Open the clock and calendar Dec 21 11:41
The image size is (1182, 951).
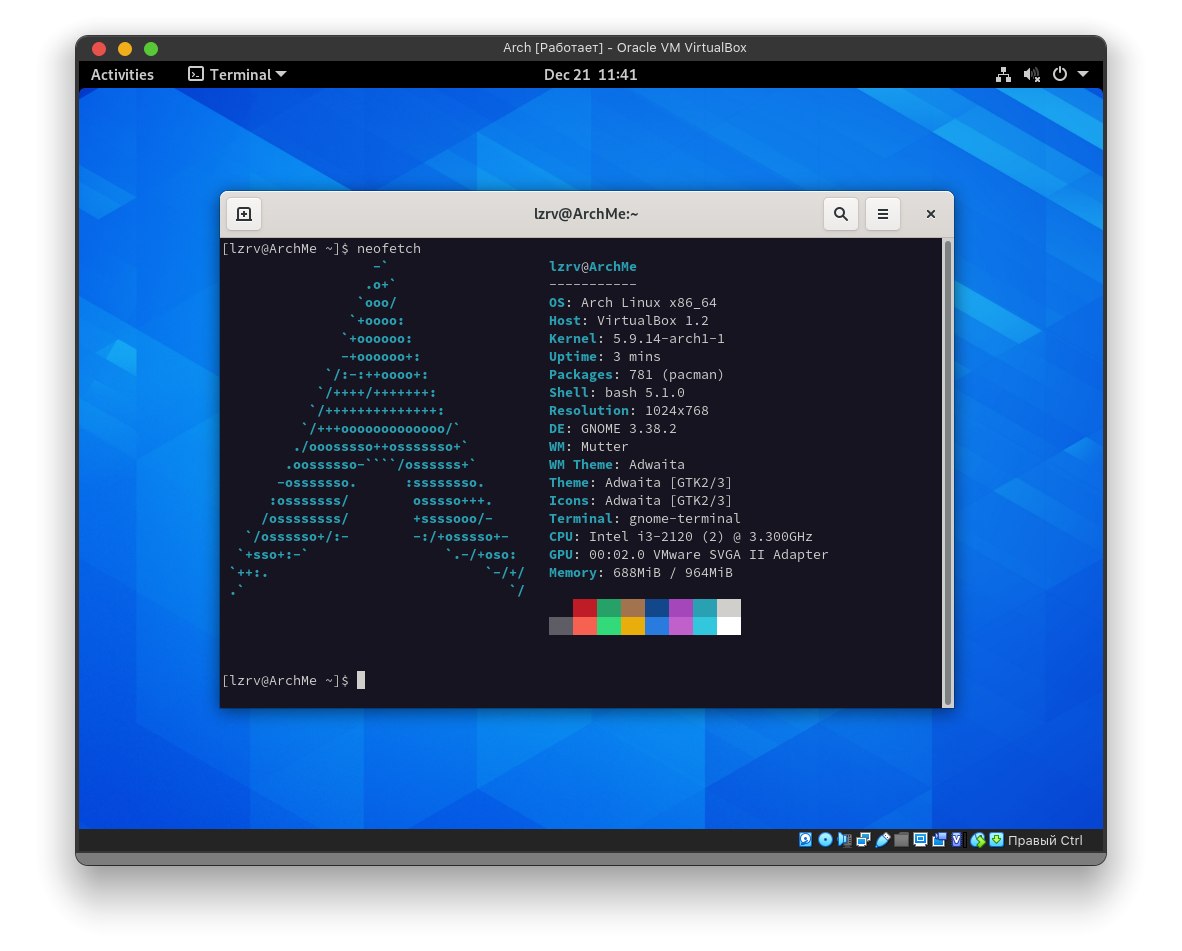[590, 75]
